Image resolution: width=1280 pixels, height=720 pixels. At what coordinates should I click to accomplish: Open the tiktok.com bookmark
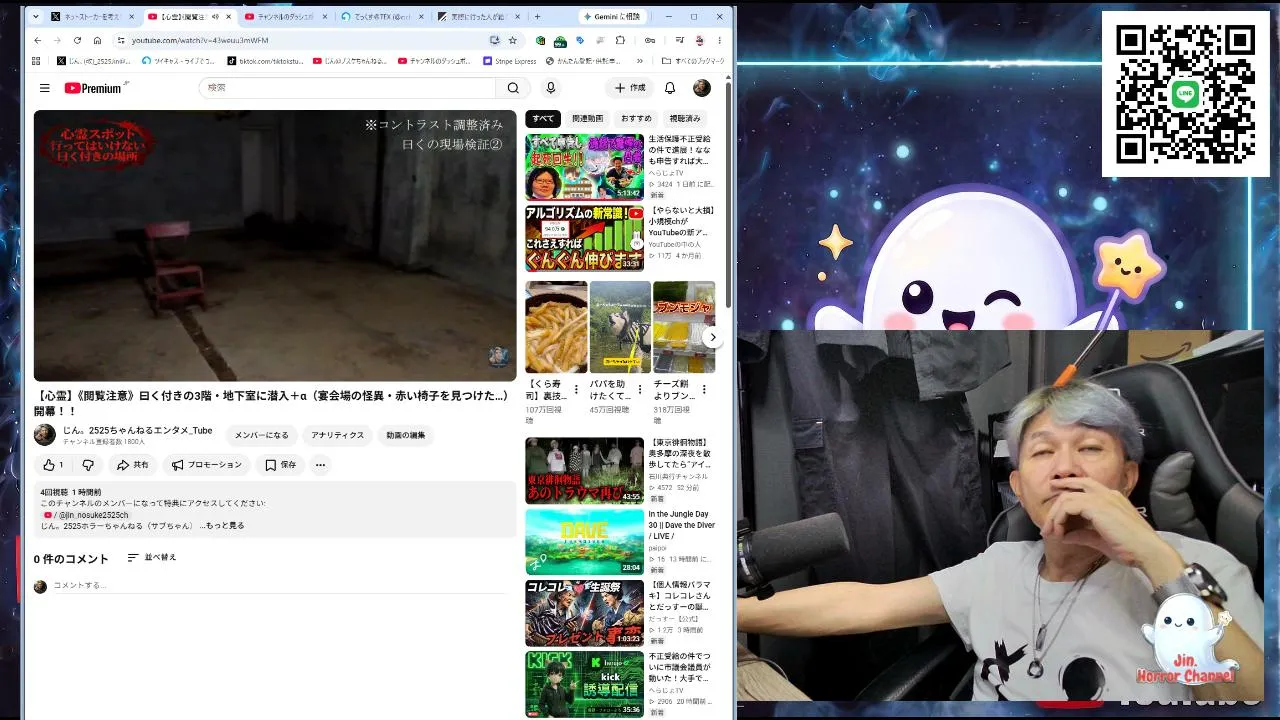(264, 61)
